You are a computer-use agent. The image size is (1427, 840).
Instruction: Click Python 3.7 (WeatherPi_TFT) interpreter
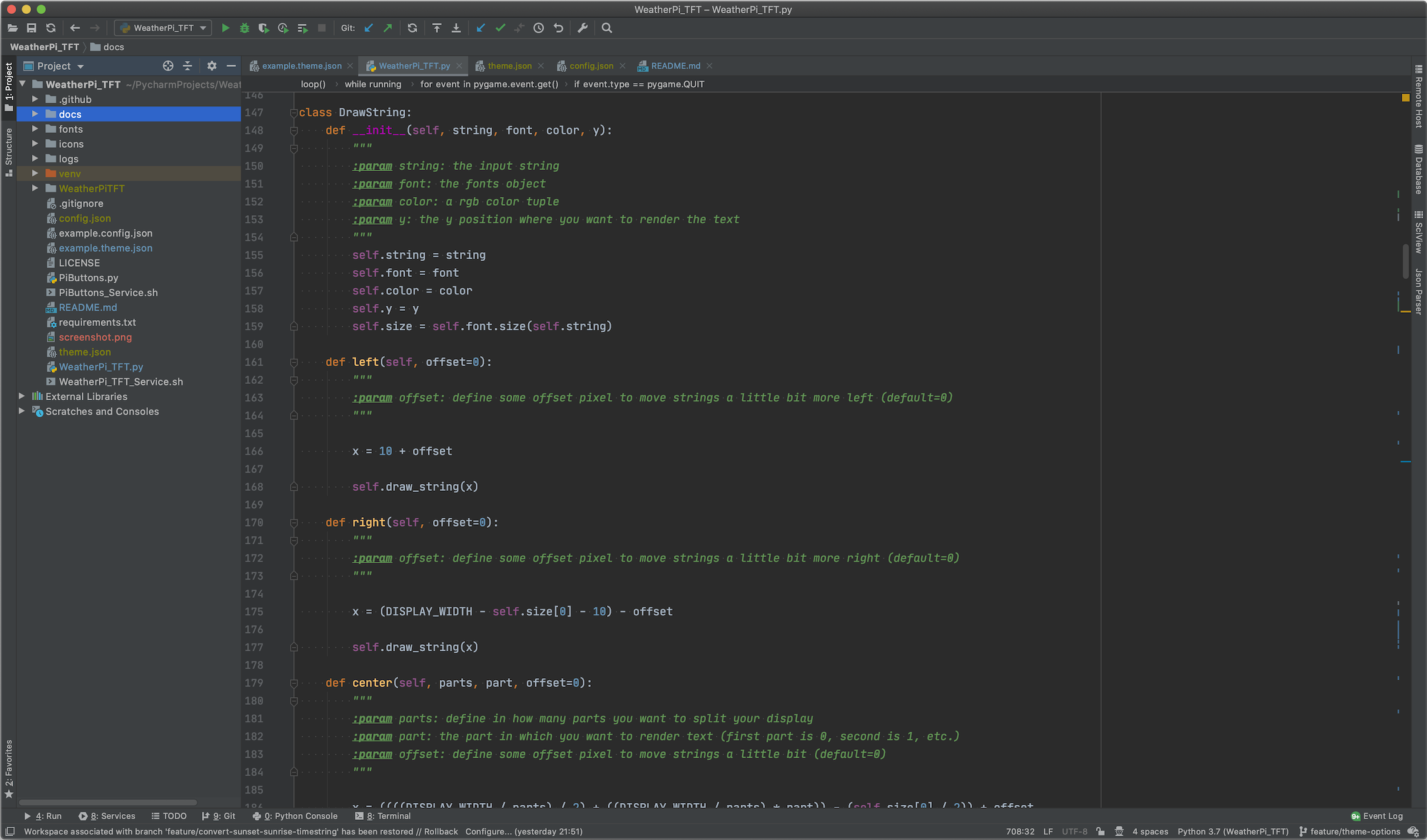1233,831
